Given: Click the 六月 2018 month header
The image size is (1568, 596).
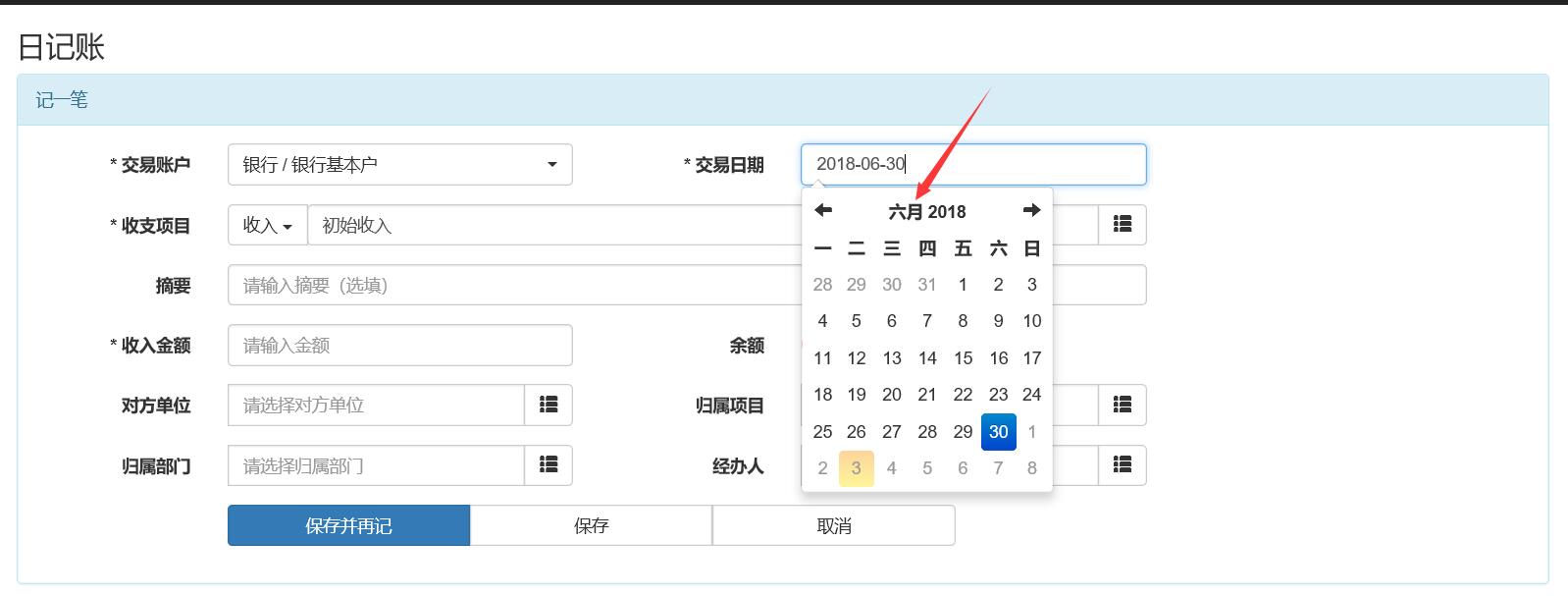Looking at the screenshot, I should (x=926, y=211).
